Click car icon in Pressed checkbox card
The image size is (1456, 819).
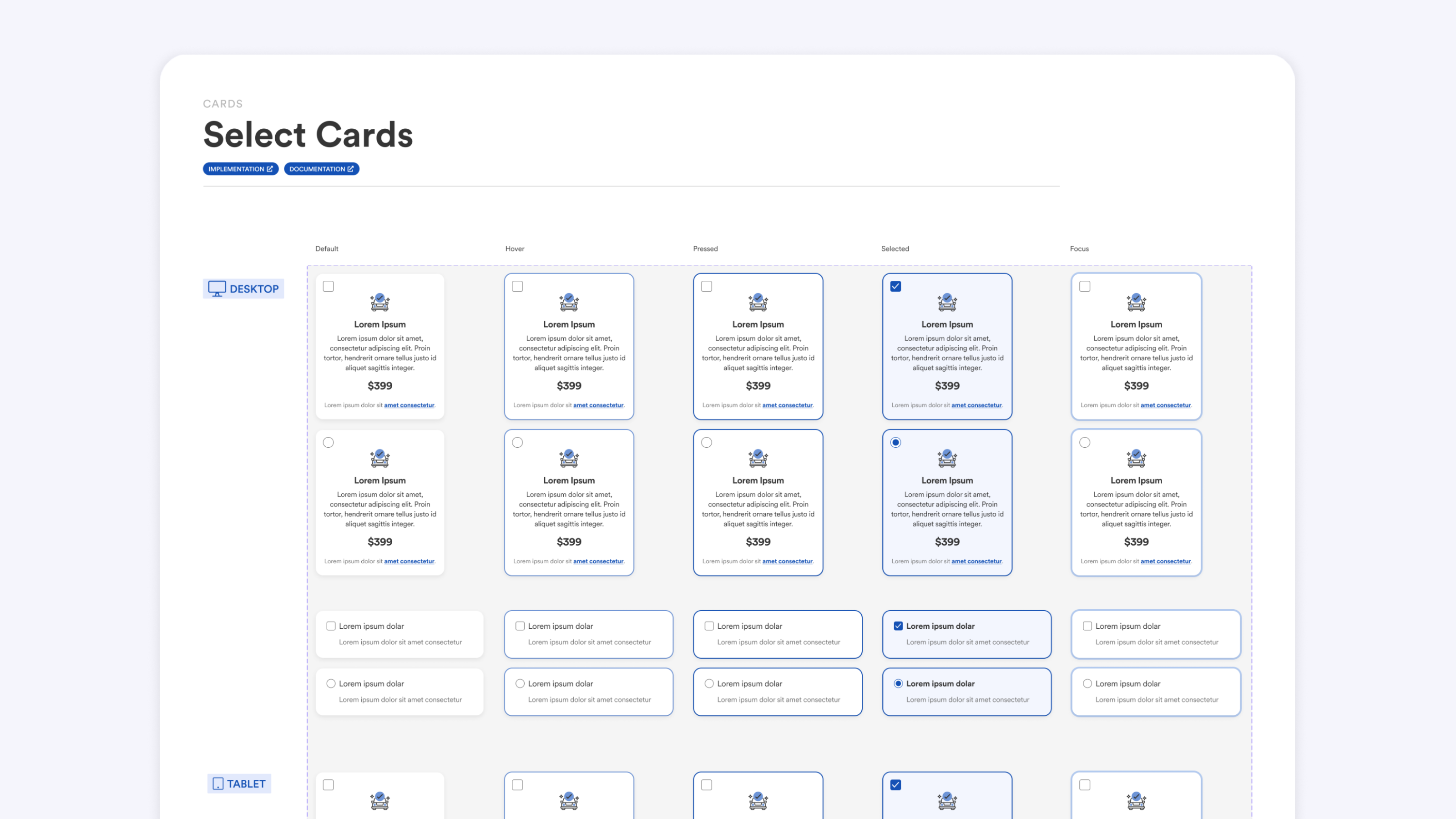[x=758, y=303]
